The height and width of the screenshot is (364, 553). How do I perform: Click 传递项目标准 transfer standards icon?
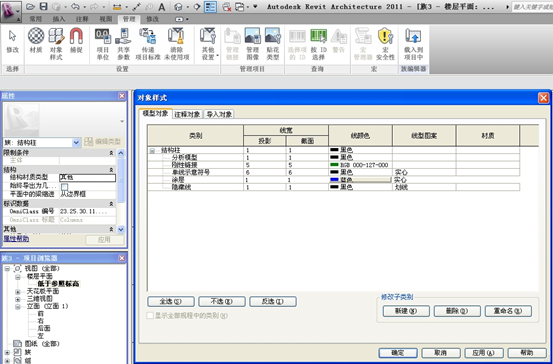148,44
